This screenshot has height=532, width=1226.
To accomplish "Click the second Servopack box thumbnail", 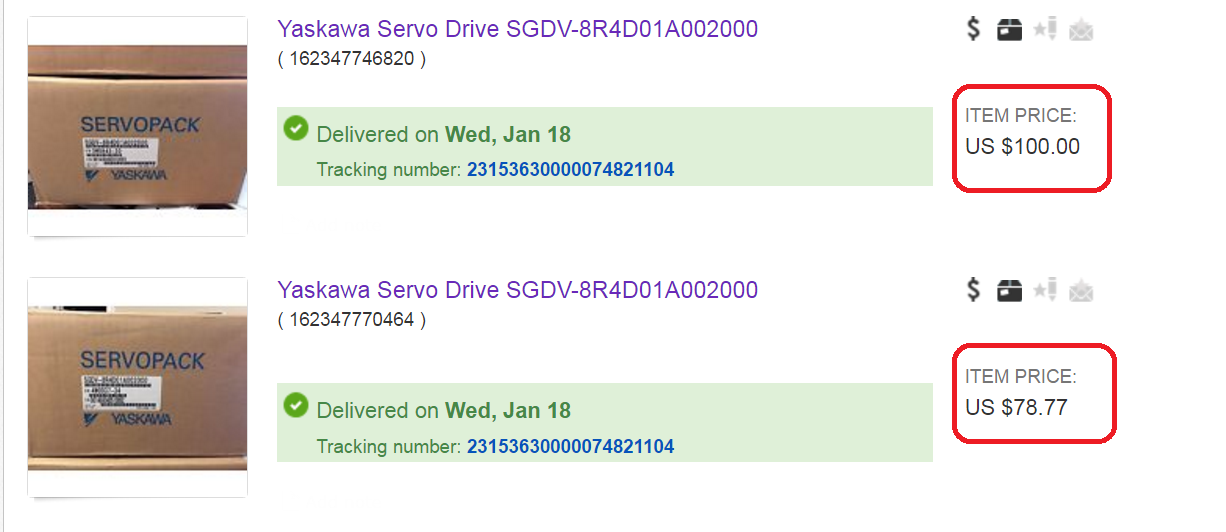I will coord(137,387).
